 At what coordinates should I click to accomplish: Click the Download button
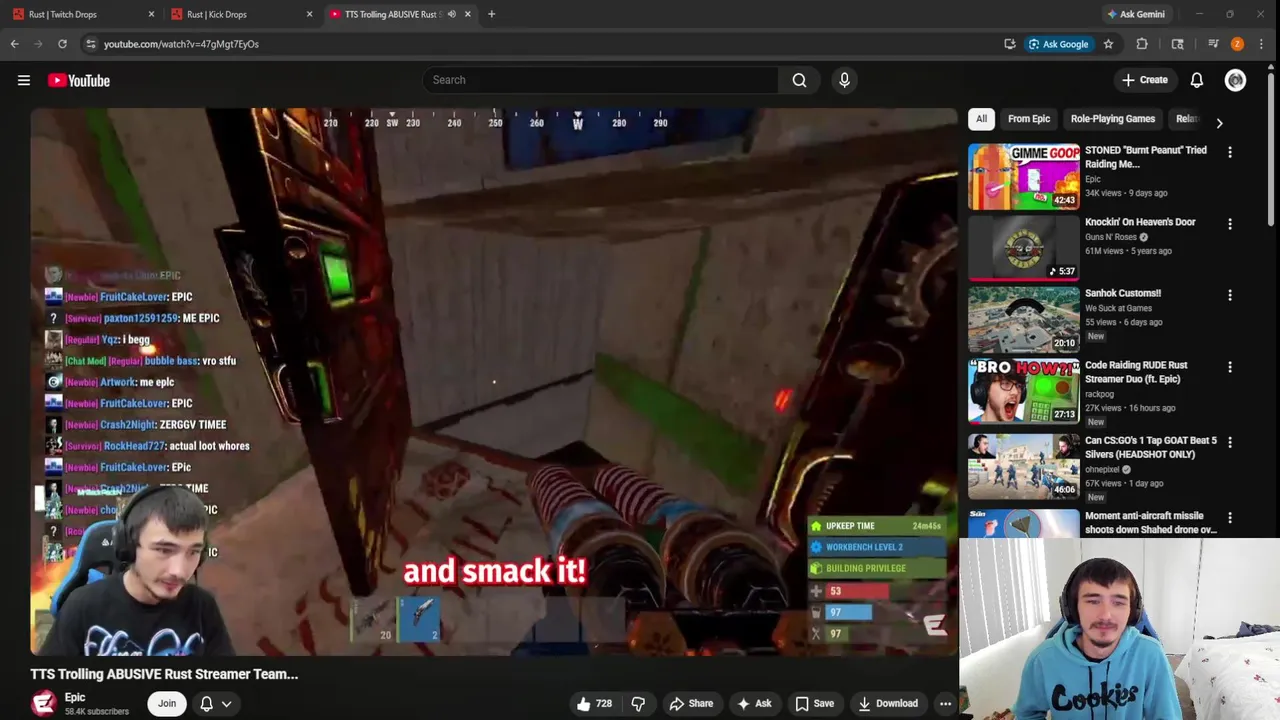click(x=888, y=704)
